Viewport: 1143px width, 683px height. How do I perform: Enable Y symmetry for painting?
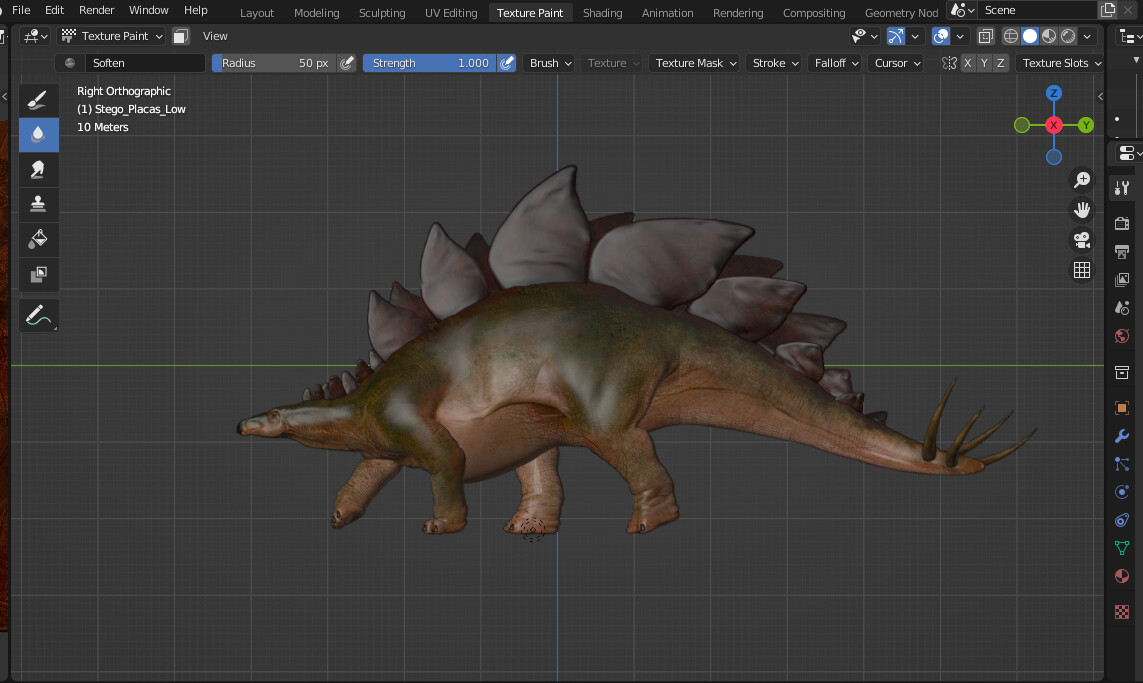[x=984, y=62]
